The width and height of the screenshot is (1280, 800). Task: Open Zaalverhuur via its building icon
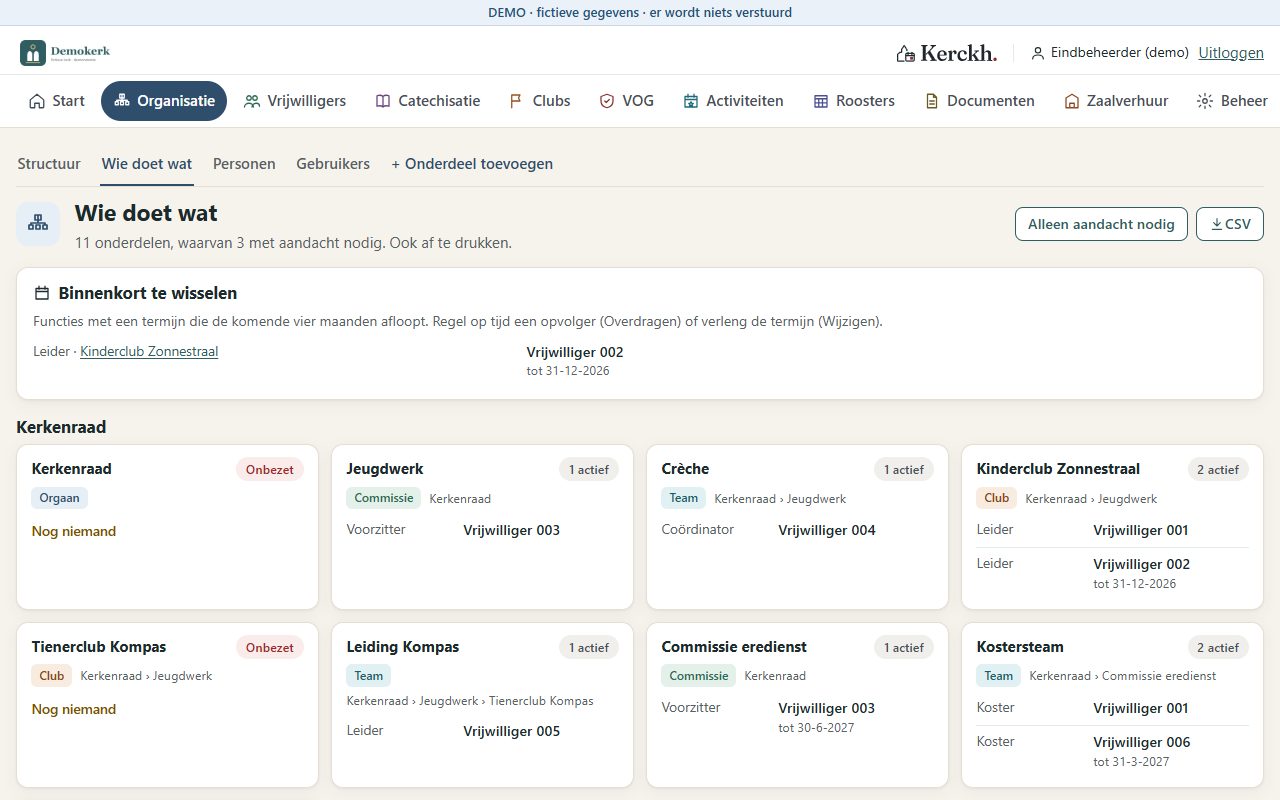point(1072,101)
